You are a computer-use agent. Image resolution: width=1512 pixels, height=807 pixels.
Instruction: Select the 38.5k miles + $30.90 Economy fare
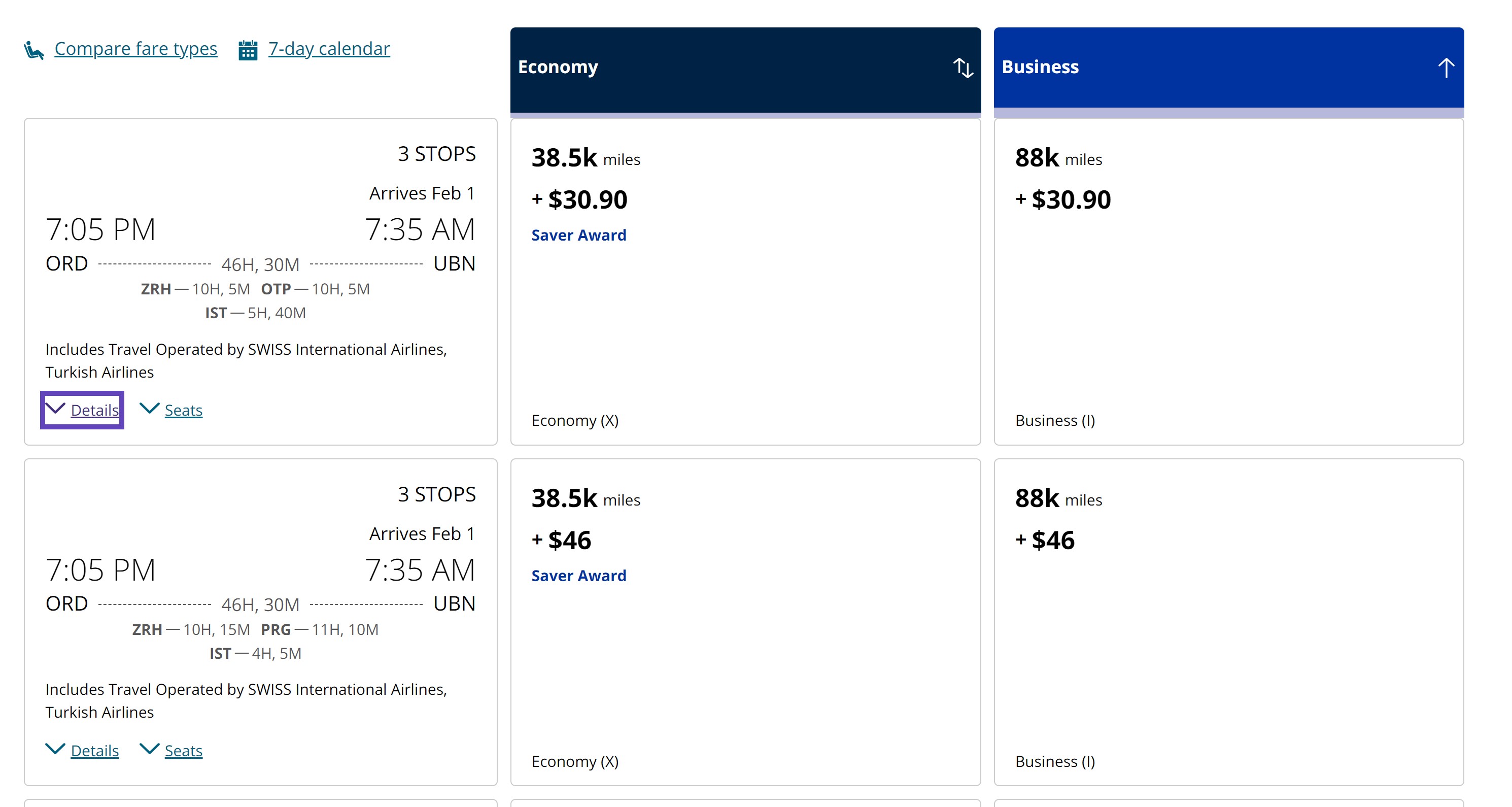point(745,282)
